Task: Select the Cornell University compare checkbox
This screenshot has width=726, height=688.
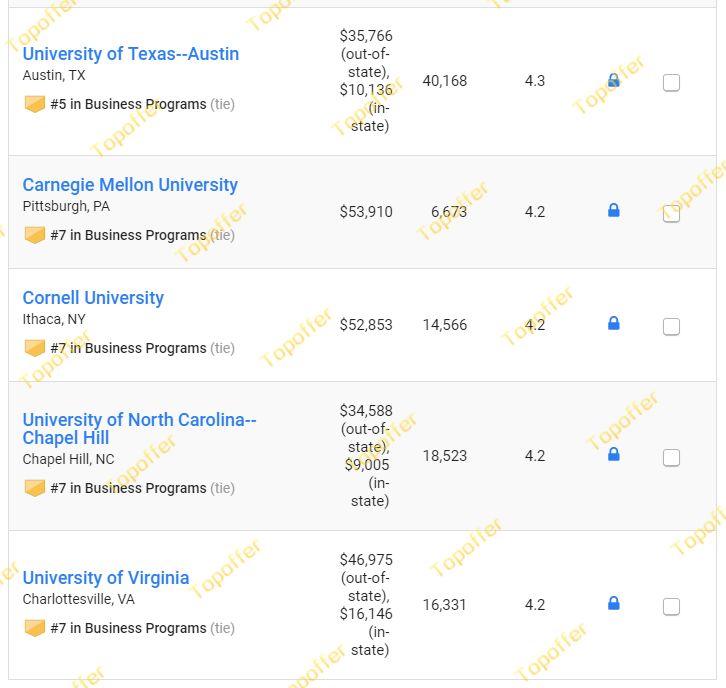Action: (x=671, y=326)
